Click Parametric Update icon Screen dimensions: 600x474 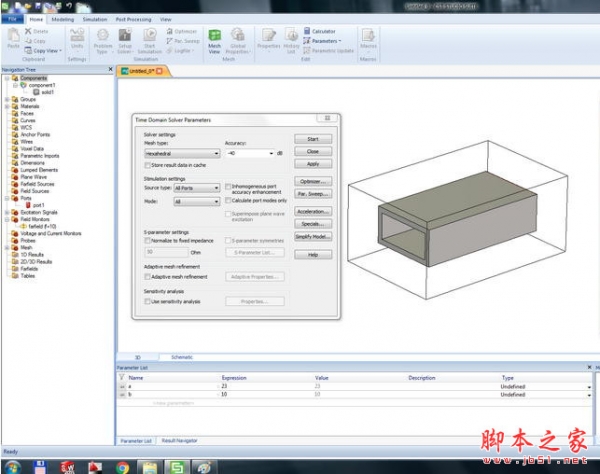click(x=307, y=50)
